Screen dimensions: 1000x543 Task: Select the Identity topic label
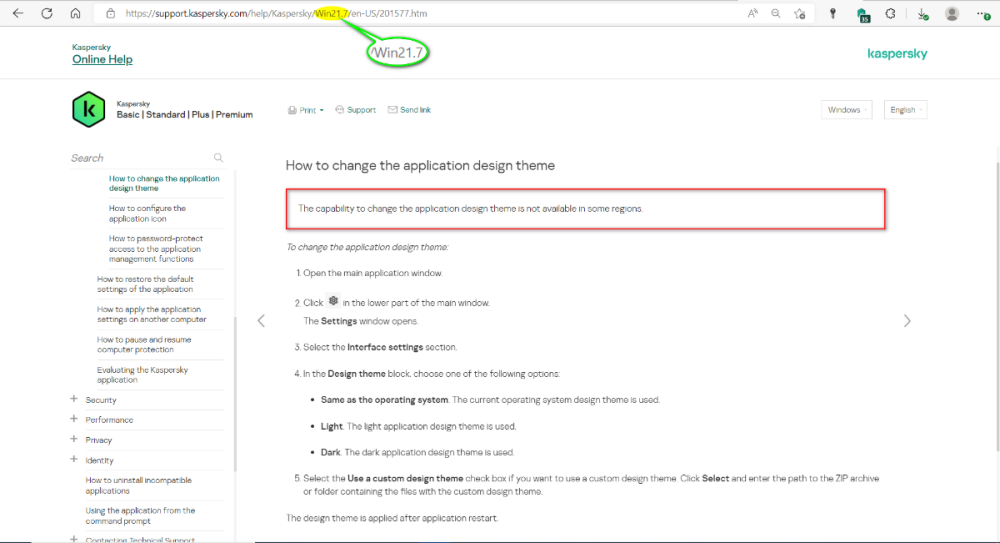pyautogui.click(x=99, y=460)
